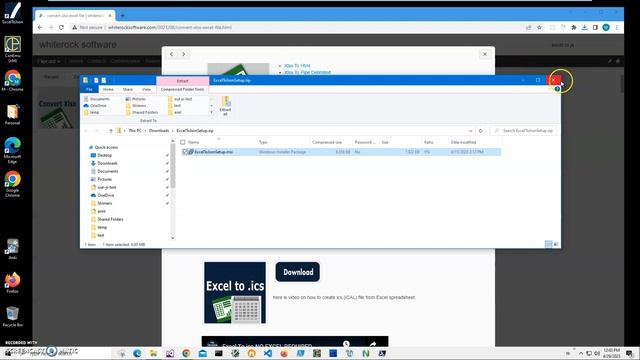This screenshot has width=640, height=360.
Task: Click Downloads in the address breadcrumb
Action: (x=159, y=131)
